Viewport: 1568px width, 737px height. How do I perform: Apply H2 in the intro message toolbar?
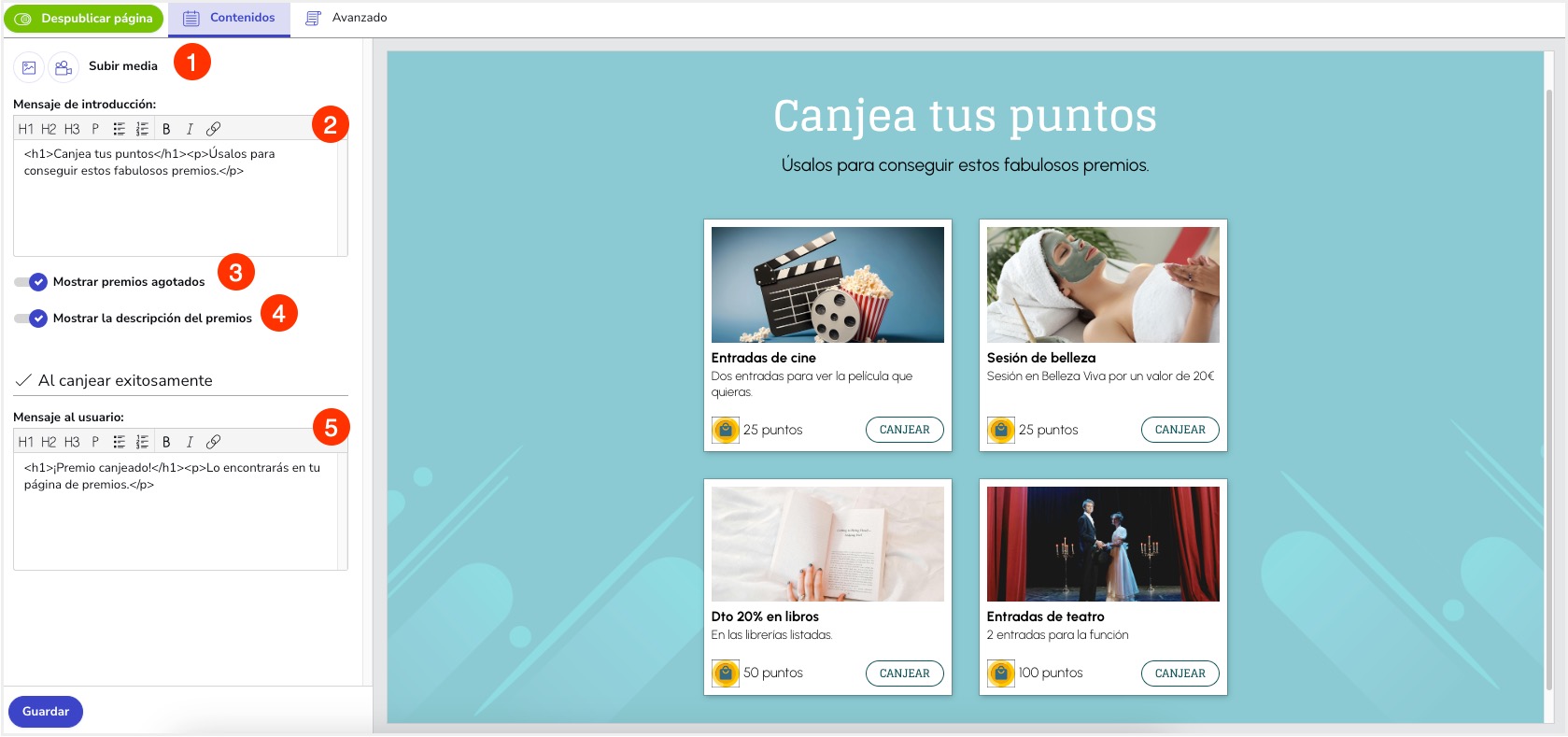click(49, 129)
